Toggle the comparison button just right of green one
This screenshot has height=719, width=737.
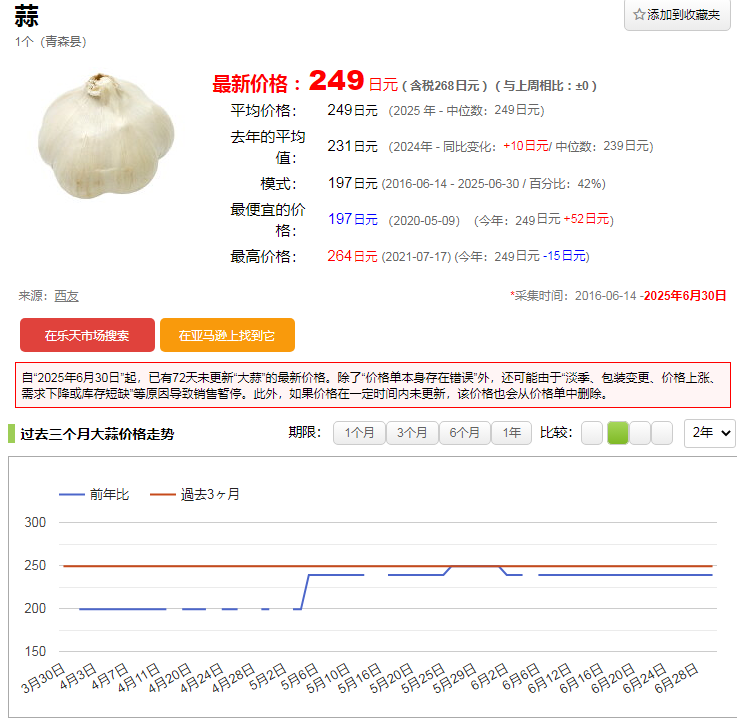640,433
